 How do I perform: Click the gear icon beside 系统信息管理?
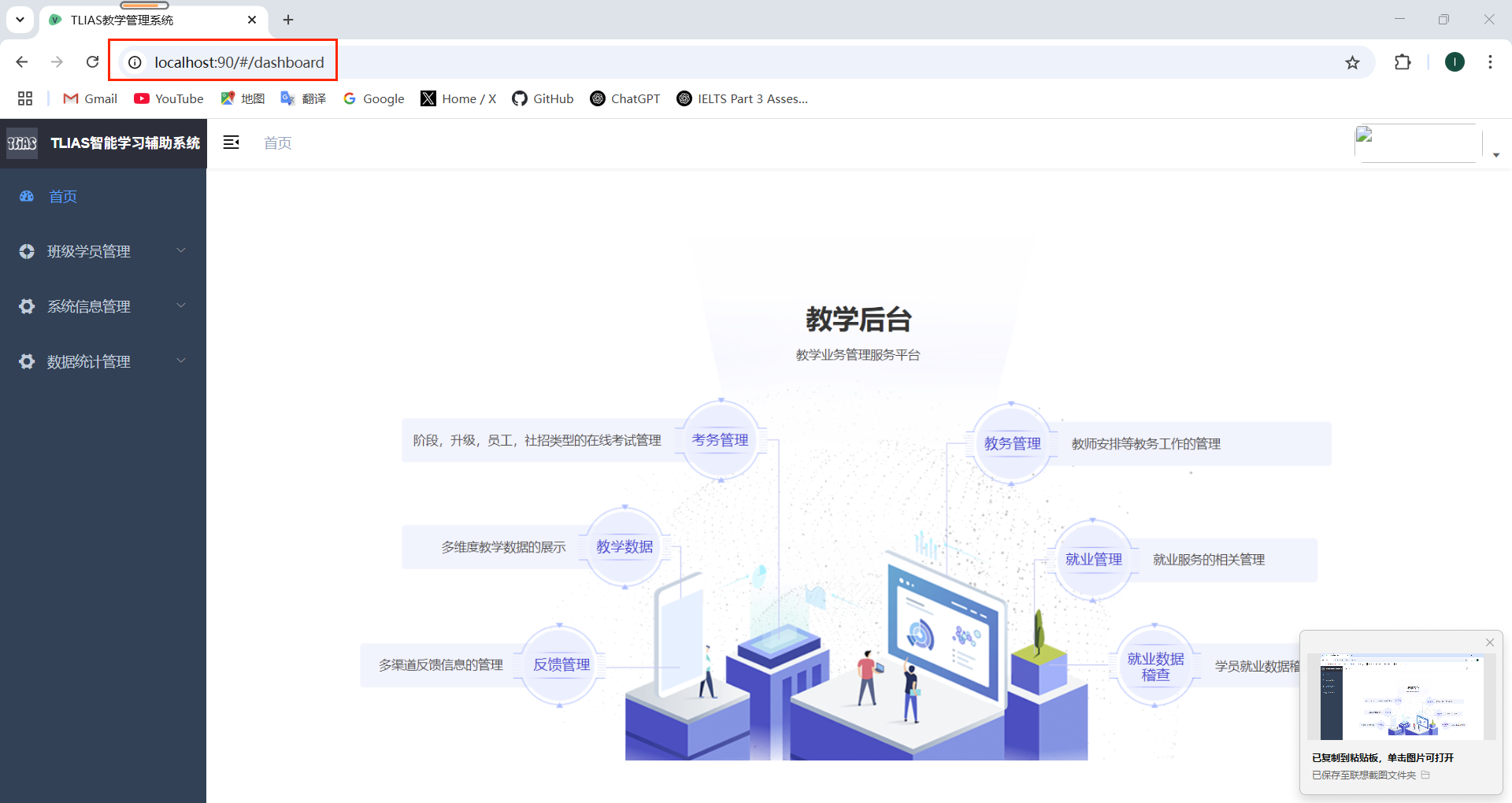pyautogui.click(x=27, y=306)
